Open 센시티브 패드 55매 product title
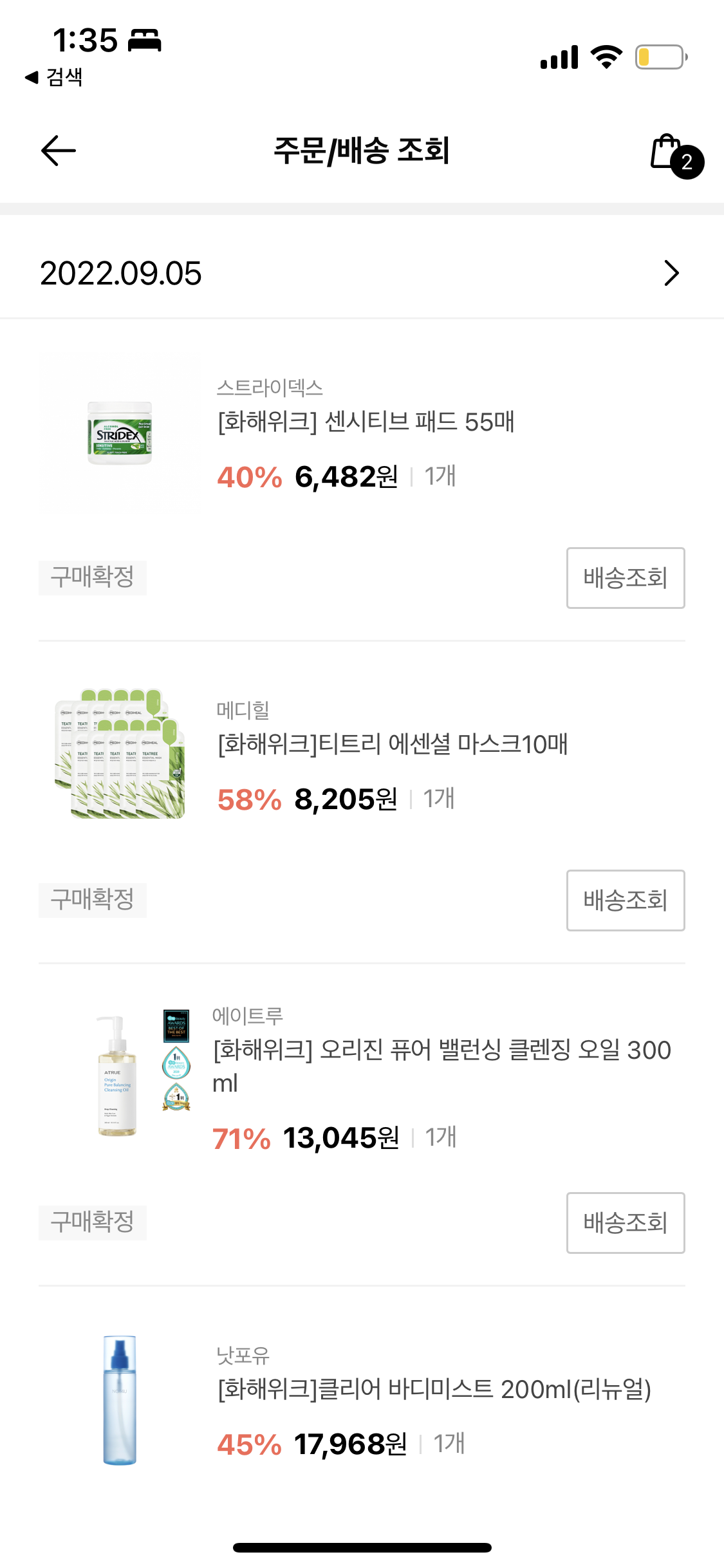 click(366, 422)
